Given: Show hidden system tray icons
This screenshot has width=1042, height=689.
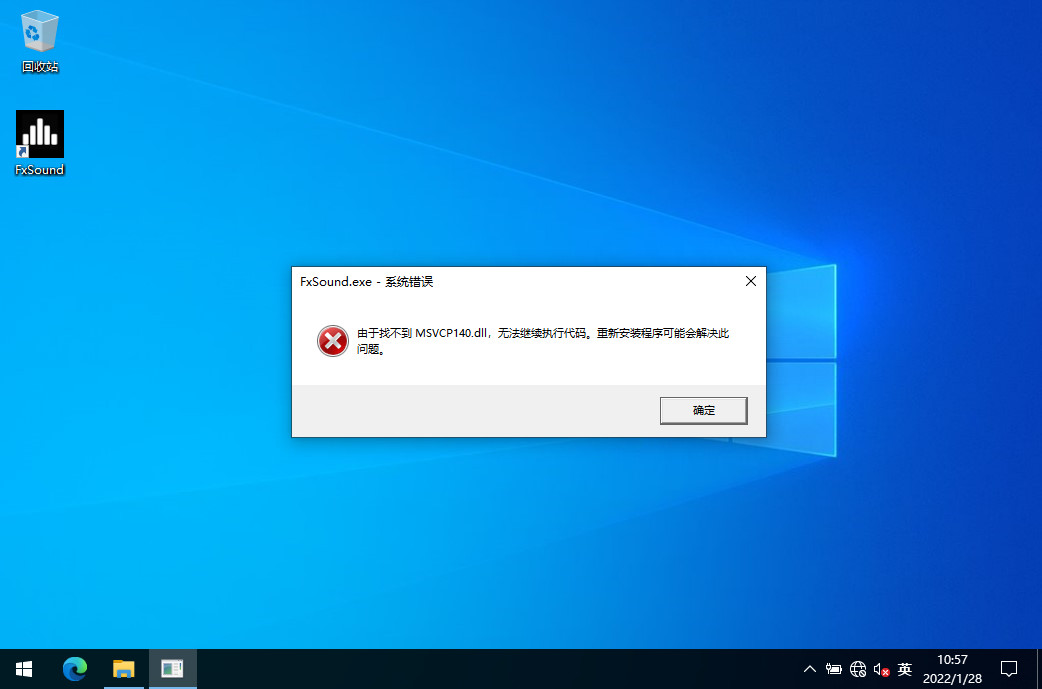Looking at the screenshot, I should click(x=809, y=669).
